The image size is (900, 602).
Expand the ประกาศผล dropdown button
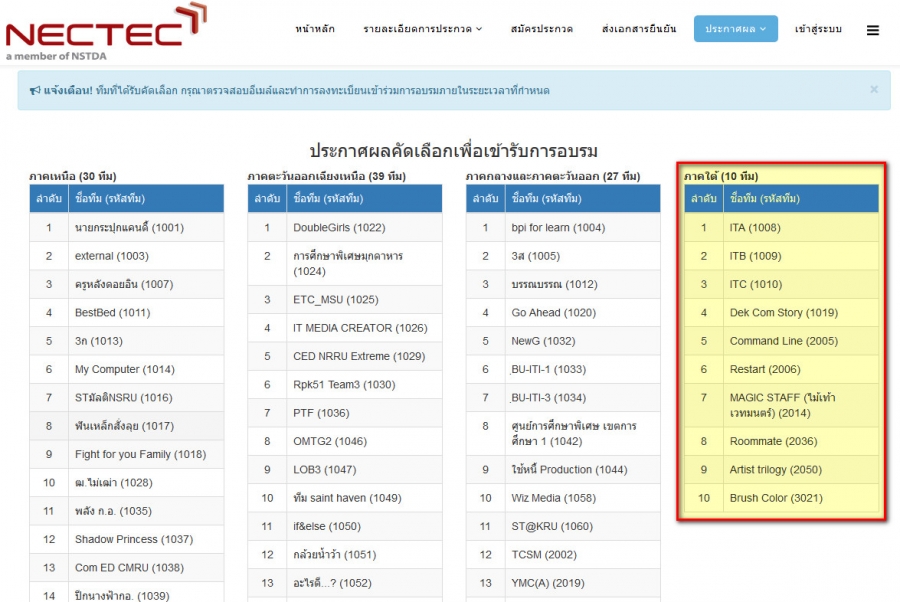pyautogui.click(x=735, y=29)
